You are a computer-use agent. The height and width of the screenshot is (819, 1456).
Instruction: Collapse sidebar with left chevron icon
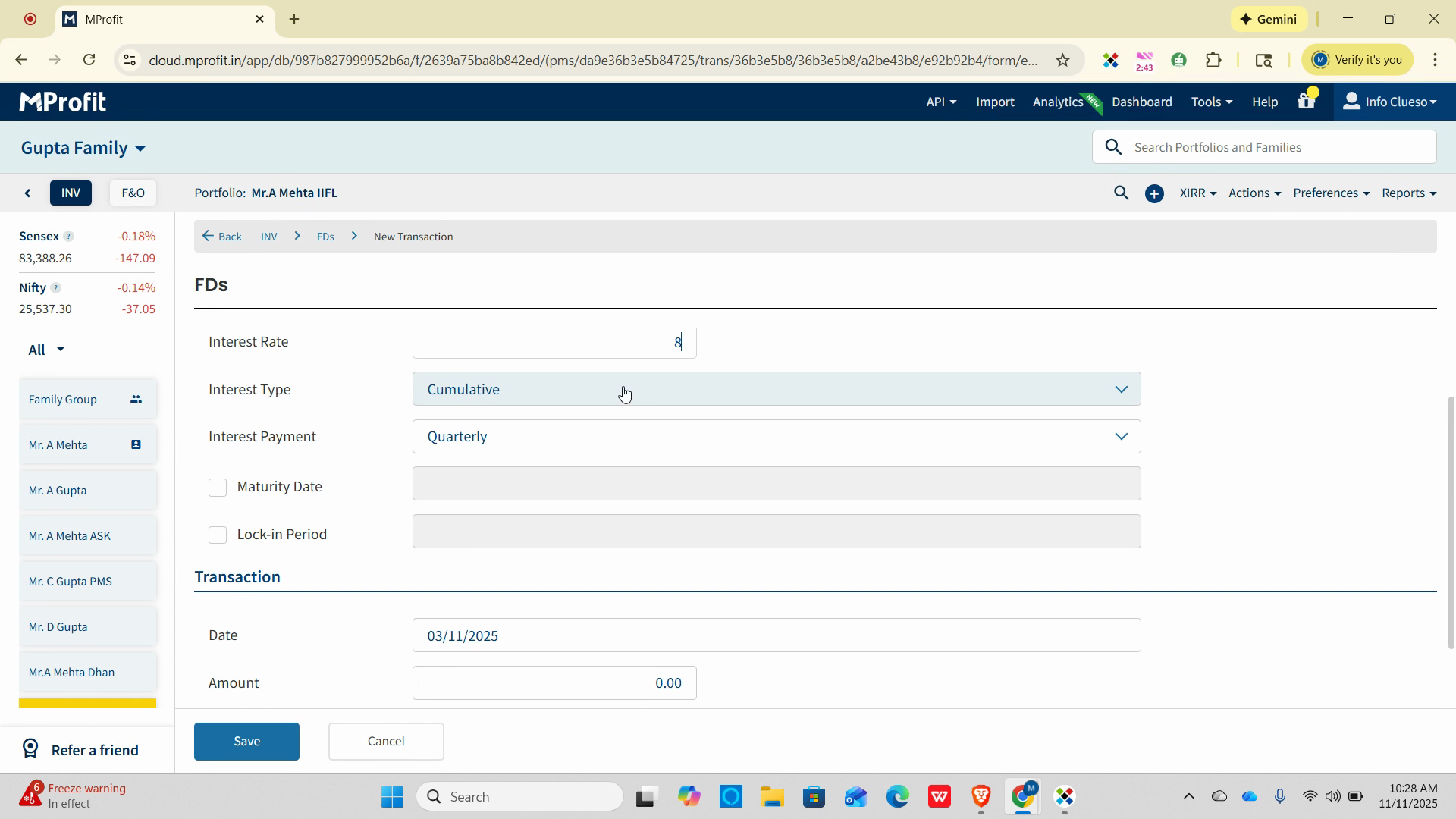coord(28,193)
